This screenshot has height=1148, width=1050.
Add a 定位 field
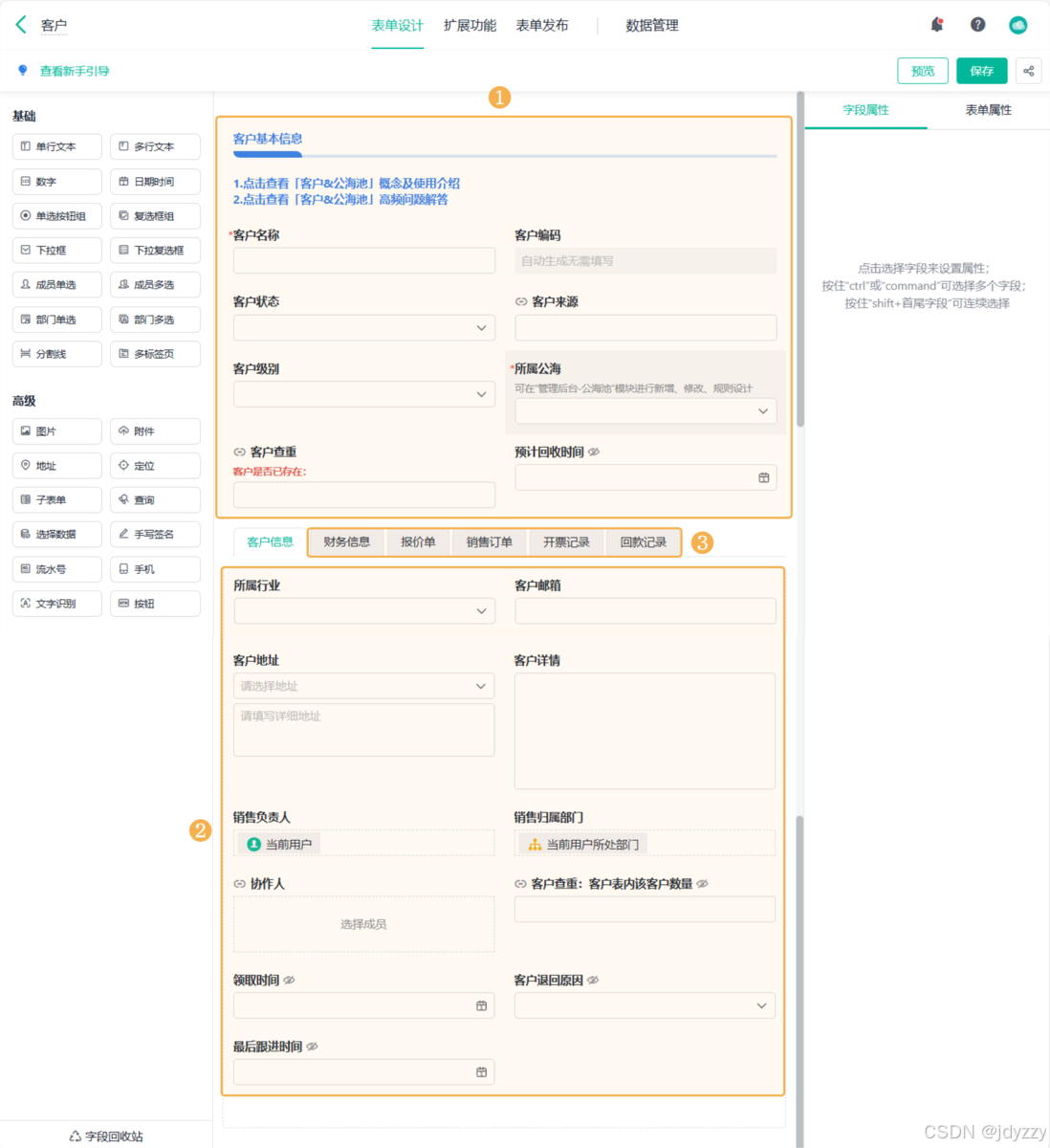155,466
